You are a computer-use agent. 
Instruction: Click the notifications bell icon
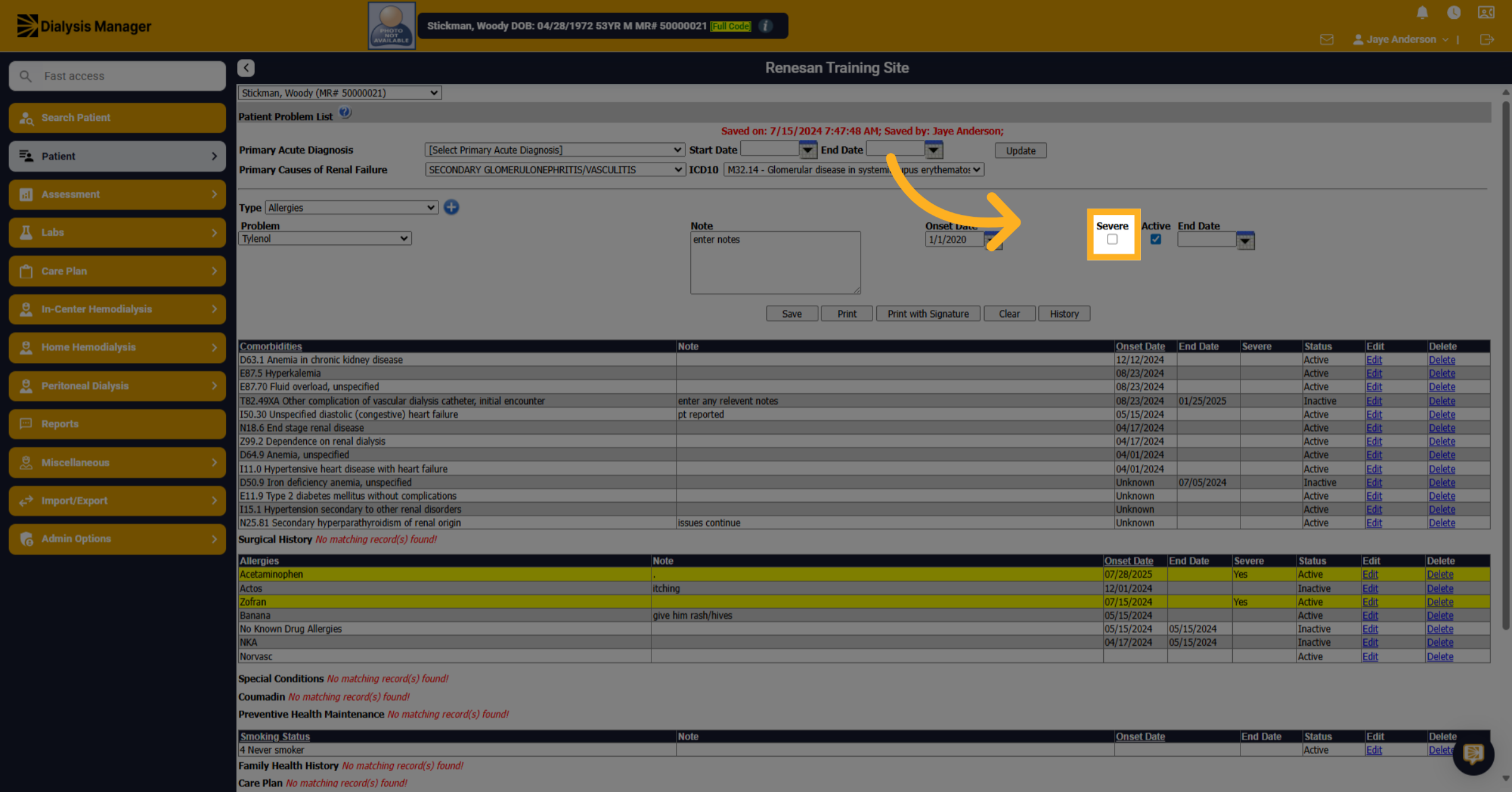pyautogui.click(x=1422, y=13)
